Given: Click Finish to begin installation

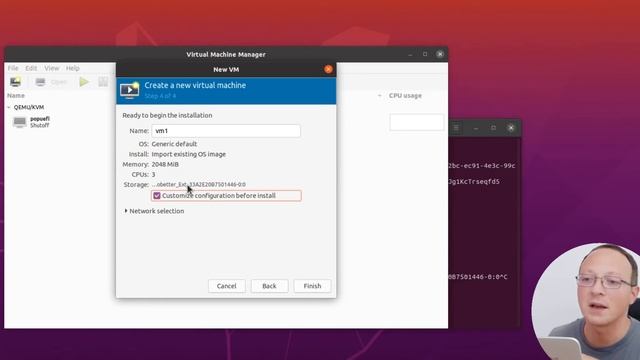Looking at the screenshot, I should pyautogui.click(x=312, y=286).
